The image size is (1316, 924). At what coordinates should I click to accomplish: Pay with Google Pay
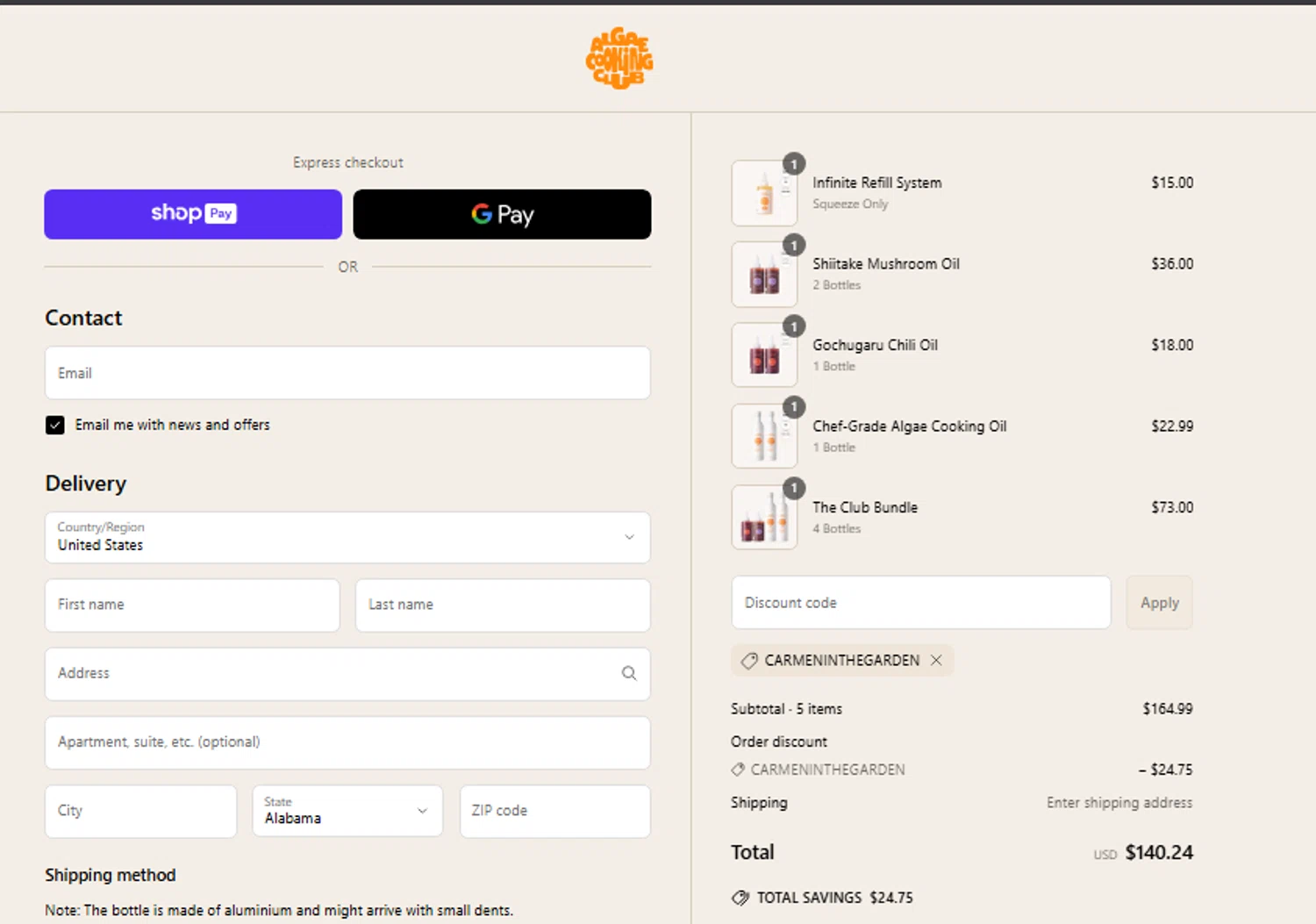coord(502,214)
